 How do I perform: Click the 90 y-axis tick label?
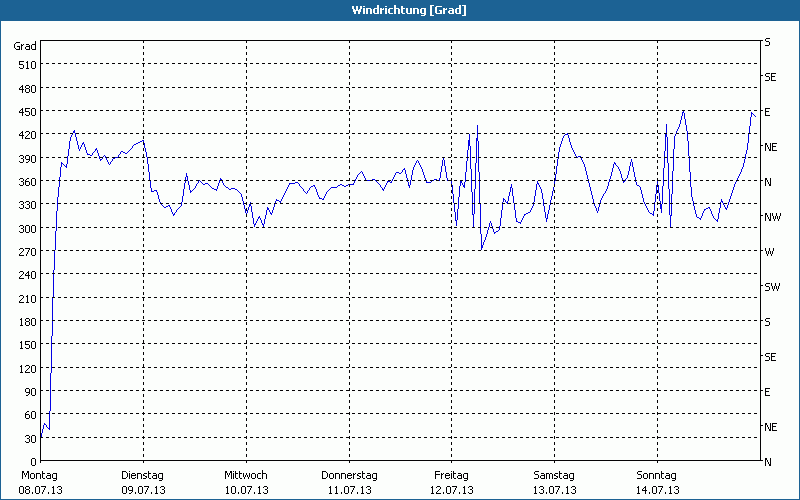click(31, 392)
